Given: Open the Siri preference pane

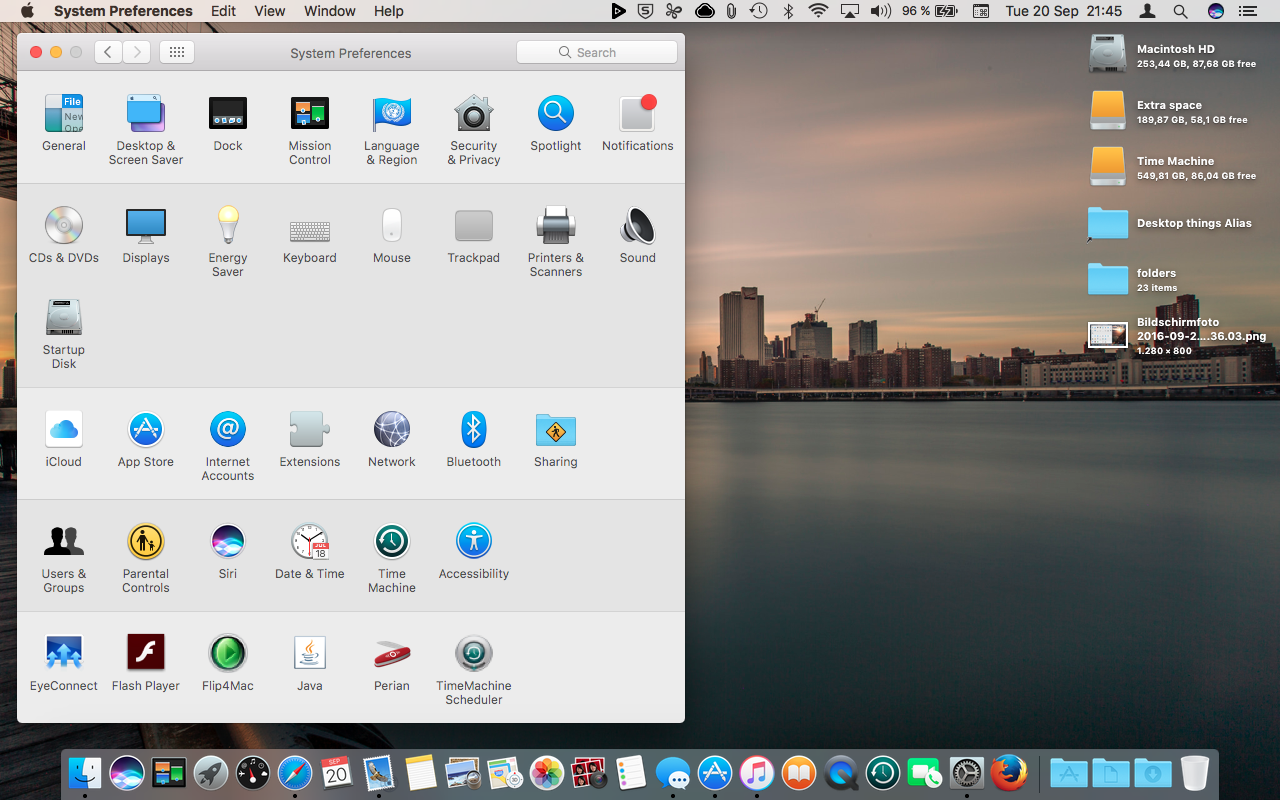Looking at the screenshot, I should [x=228, y=541].
